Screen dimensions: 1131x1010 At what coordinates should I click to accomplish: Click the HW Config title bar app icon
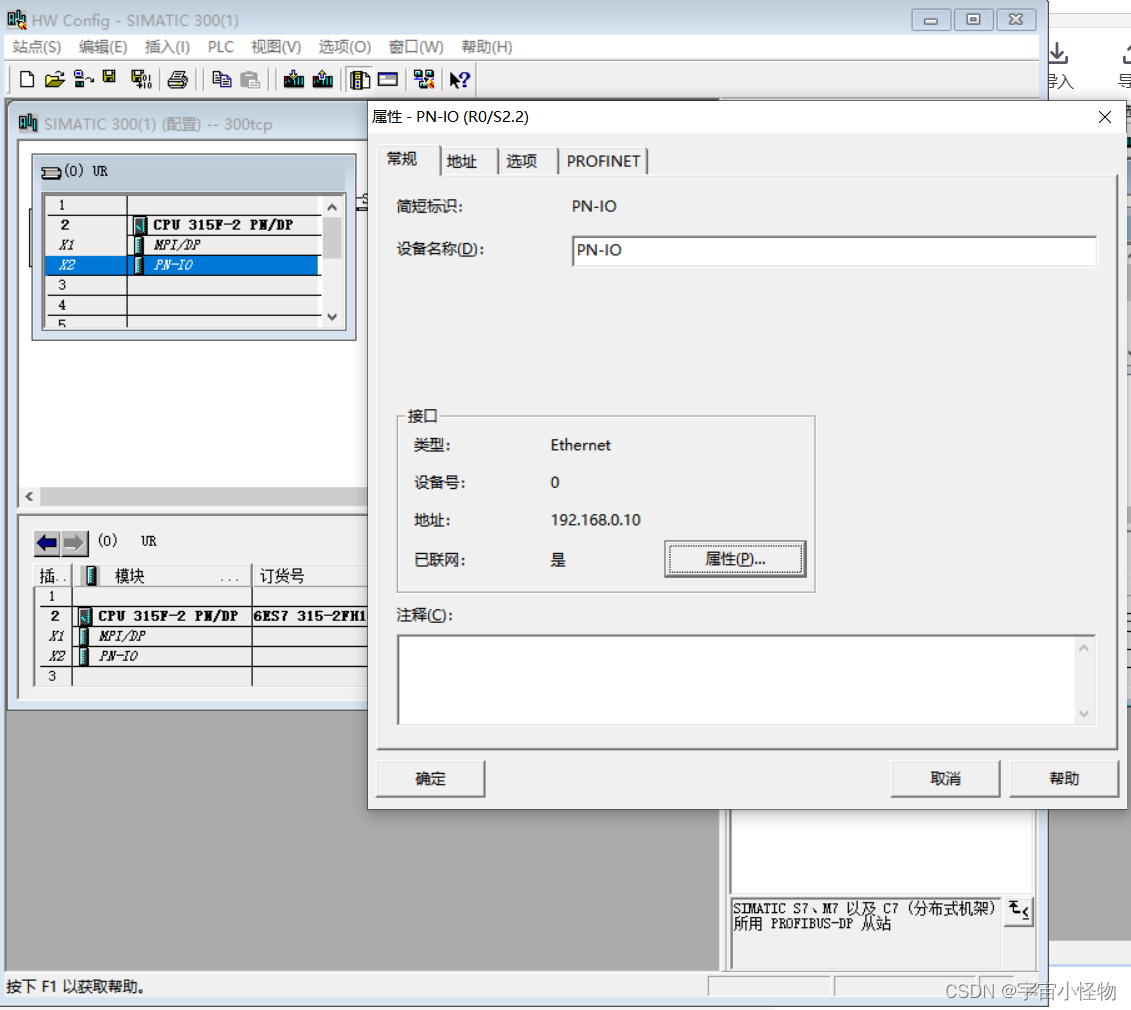(17, 19)
